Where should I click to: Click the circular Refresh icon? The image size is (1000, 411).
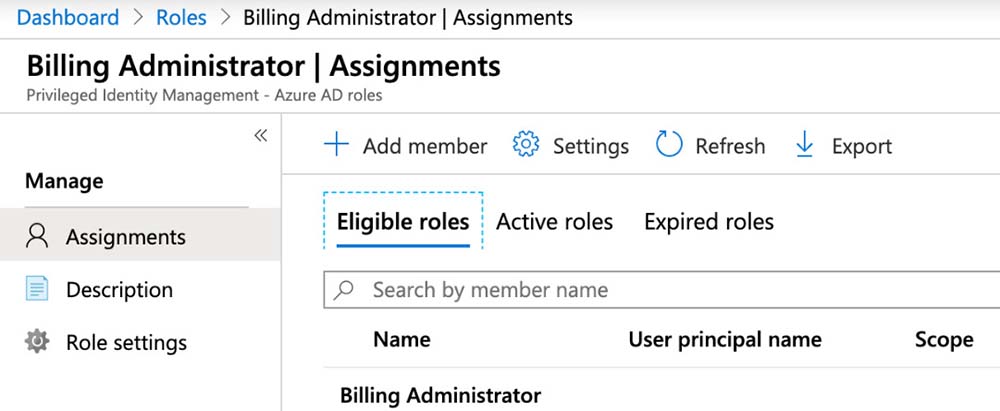(668, 146)
